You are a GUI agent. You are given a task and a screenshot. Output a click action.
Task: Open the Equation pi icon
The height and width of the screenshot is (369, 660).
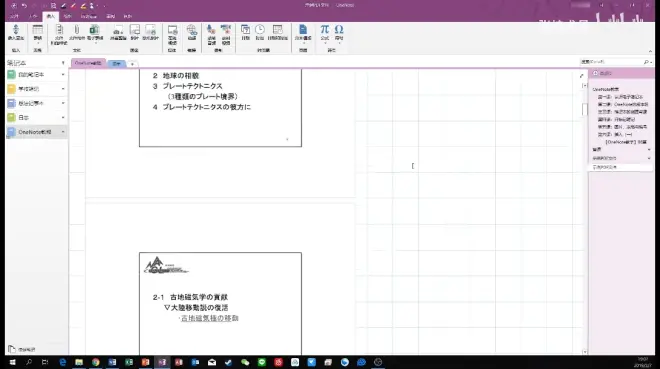tap(325, 32)
